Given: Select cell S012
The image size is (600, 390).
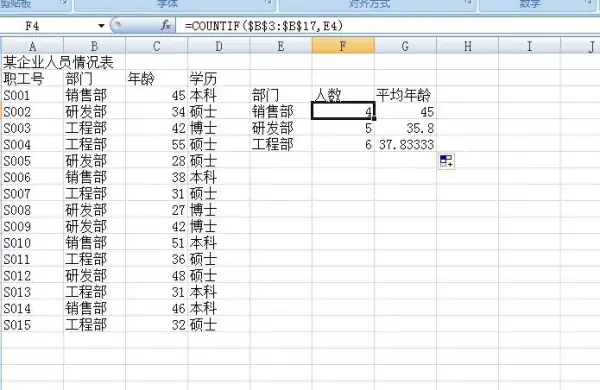Looking at the screenshot, I should (33, 276).
